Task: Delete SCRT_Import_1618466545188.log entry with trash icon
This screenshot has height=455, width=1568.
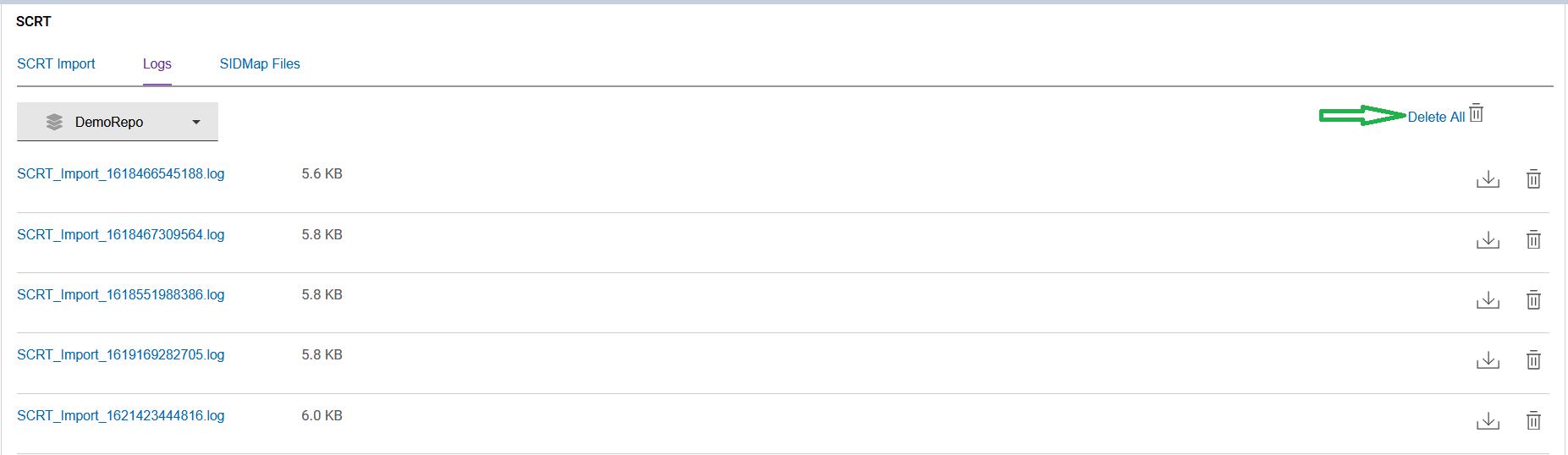Action: coord(1533,179)
